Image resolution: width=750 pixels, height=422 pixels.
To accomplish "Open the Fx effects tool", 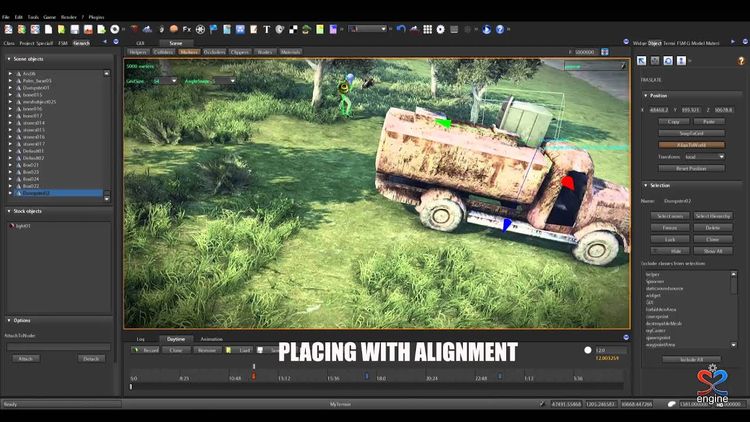I will tap(187, 29).
